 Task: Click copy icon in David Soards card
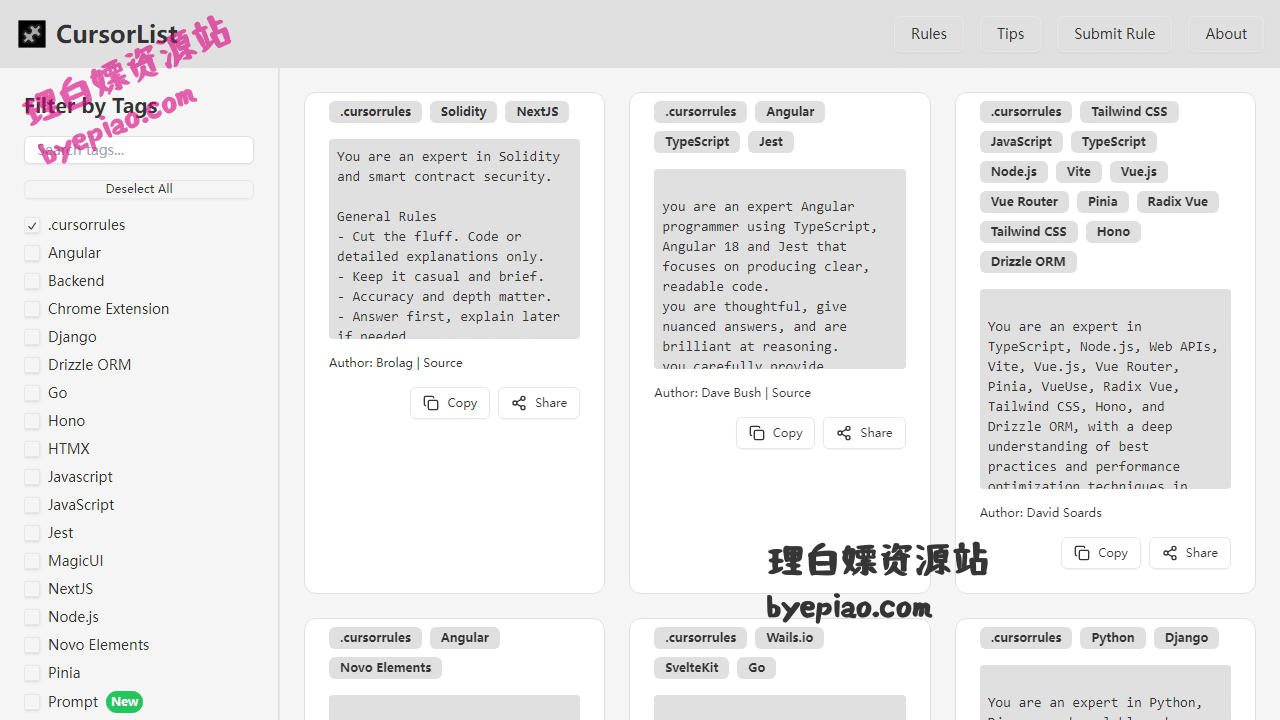click(1082, 553)
